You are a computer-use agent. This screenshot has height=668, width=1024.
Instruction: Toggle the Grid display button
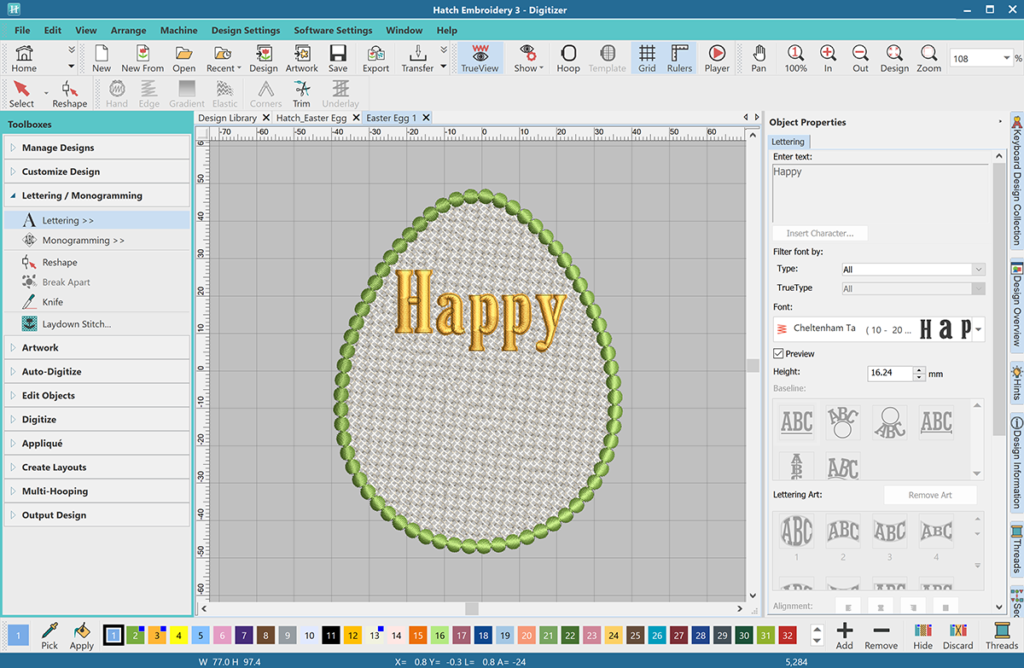647,58
